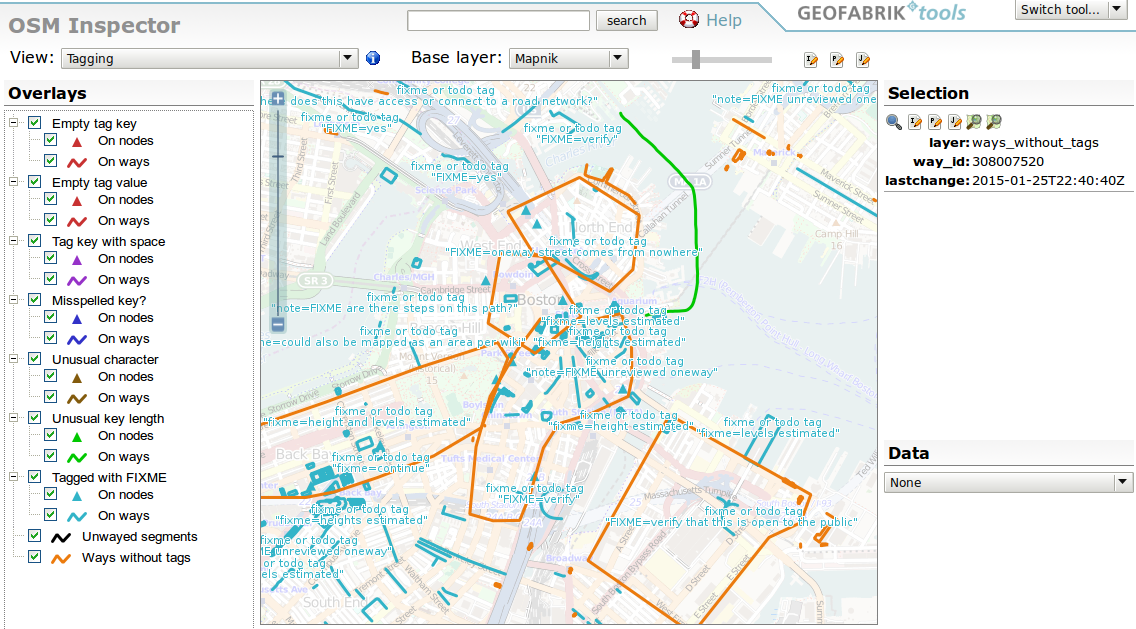
Task: Uncheck the Ways without tags overlay
Action: pyautogui.click(x=35, y=557)
